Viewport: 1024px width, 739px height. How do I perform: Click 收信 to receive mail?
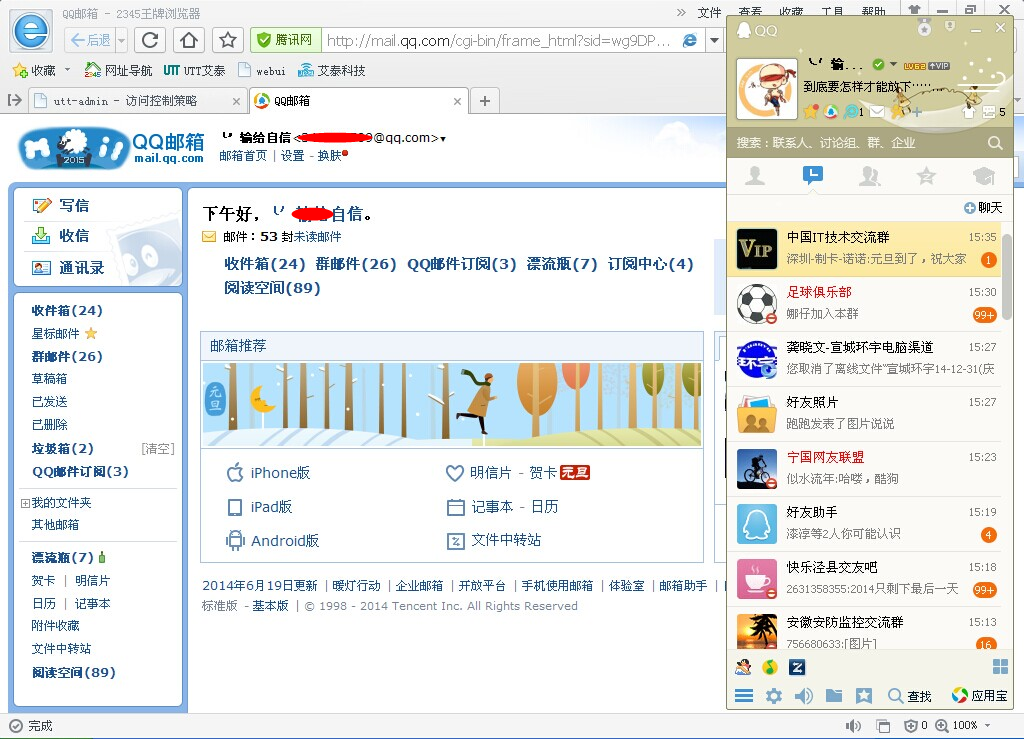click(61, 236)
